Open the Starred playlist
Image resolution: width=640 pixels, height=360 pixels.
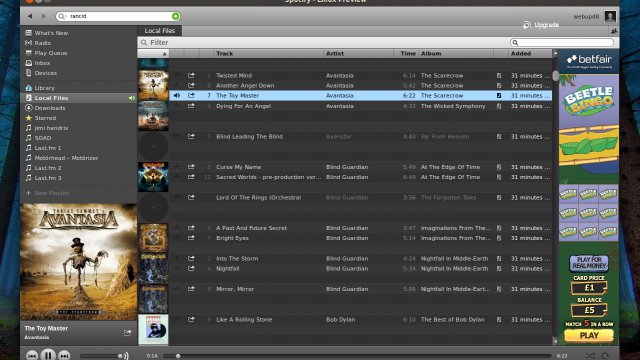(x=40, y=118)
